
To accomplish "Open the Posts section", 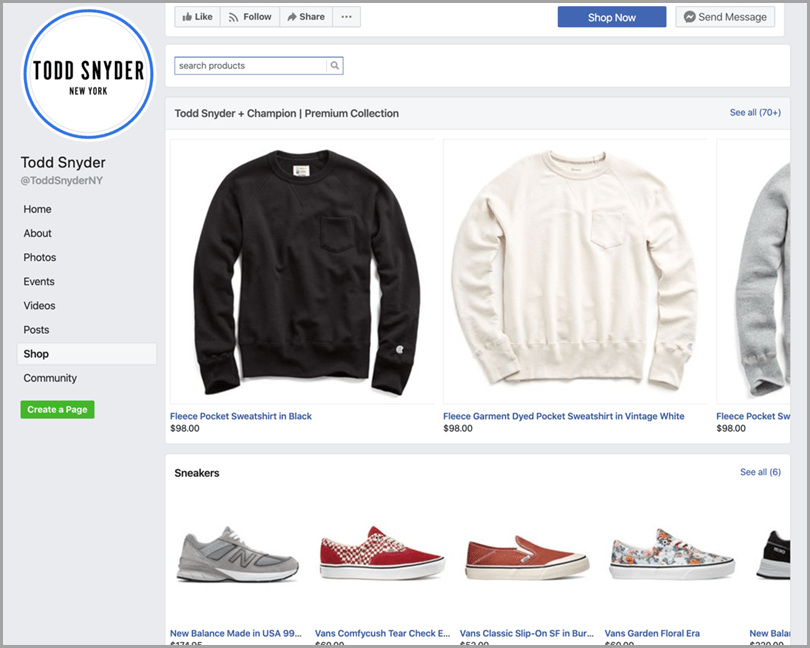I will [x=36, y=330].
